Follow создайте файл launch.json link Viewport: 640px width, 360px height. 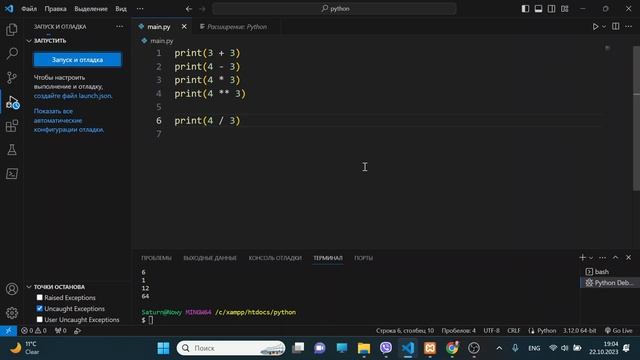tap(73, 96)
